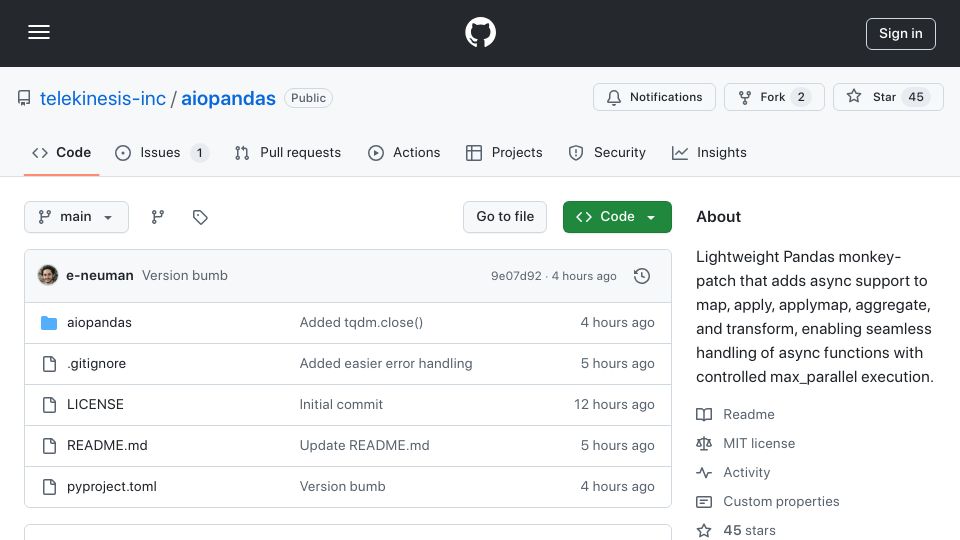Click the Notifications bell button
Viewport: 960px width, 540px height.
654,97
